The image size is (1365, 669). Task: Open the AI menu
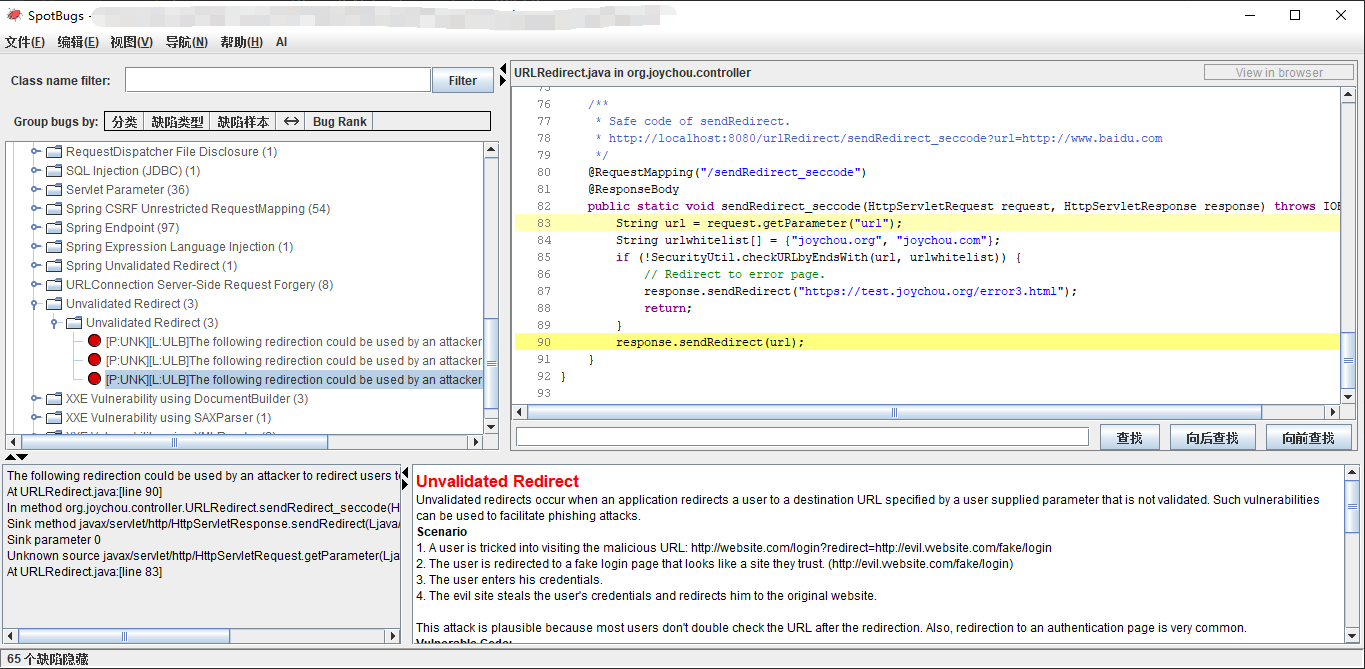coord(282,42)
